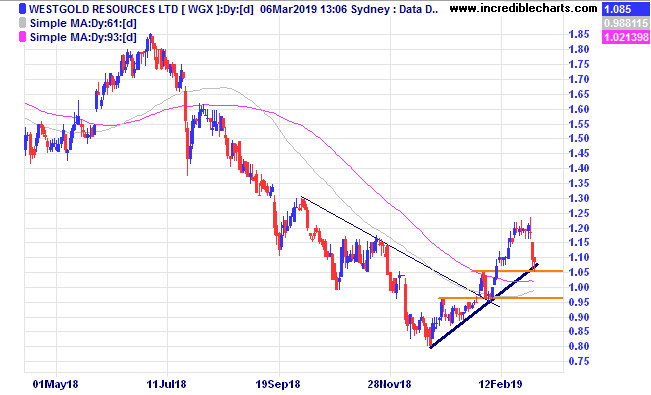This screenshot has height=395, width=651.
Task: Click the 1.85 price axis label
Action: [579, 34]
